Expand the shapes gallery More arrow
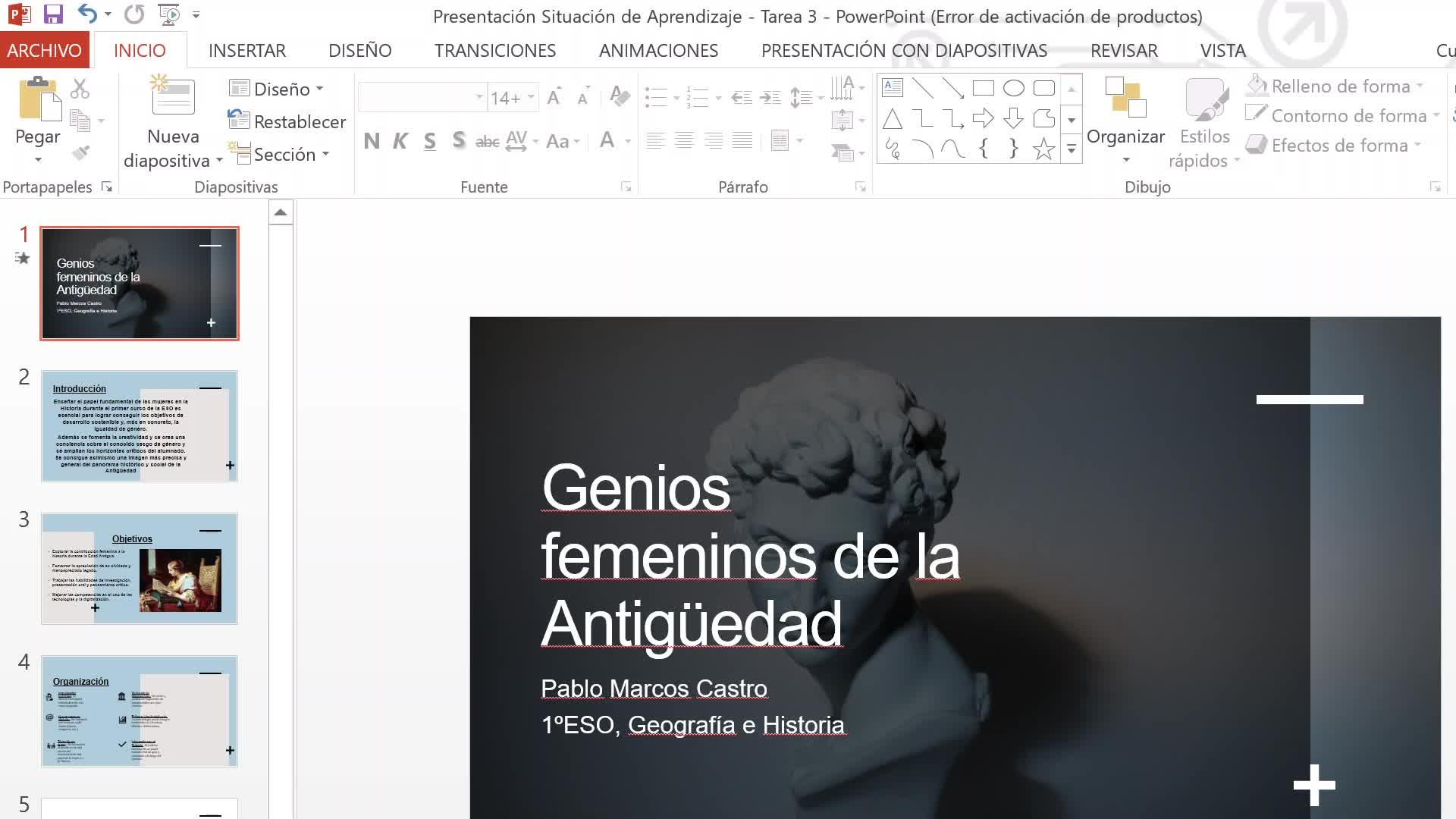 click(x=1071, y=149)
